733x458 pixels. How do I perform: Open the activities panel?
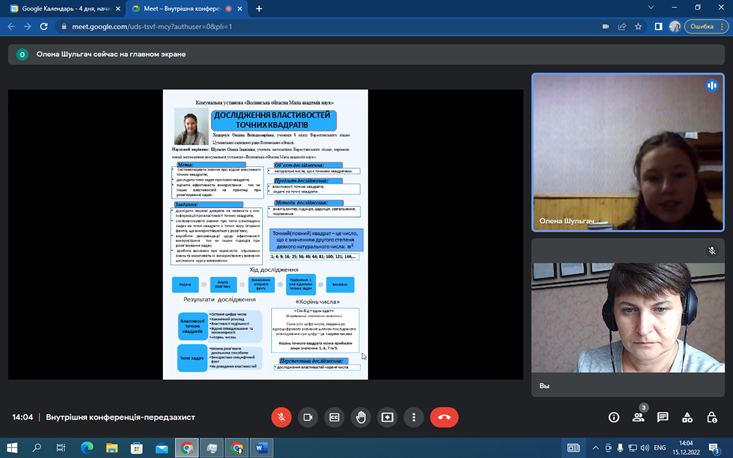coord(686,417)
